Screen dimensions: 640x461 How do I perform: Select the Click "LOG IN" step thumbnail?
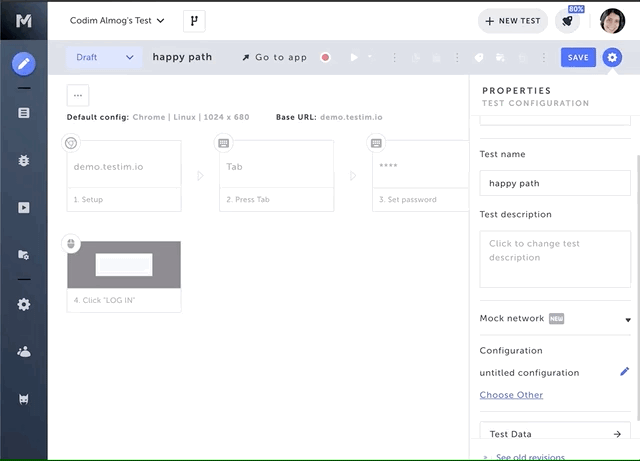(124, 265)
